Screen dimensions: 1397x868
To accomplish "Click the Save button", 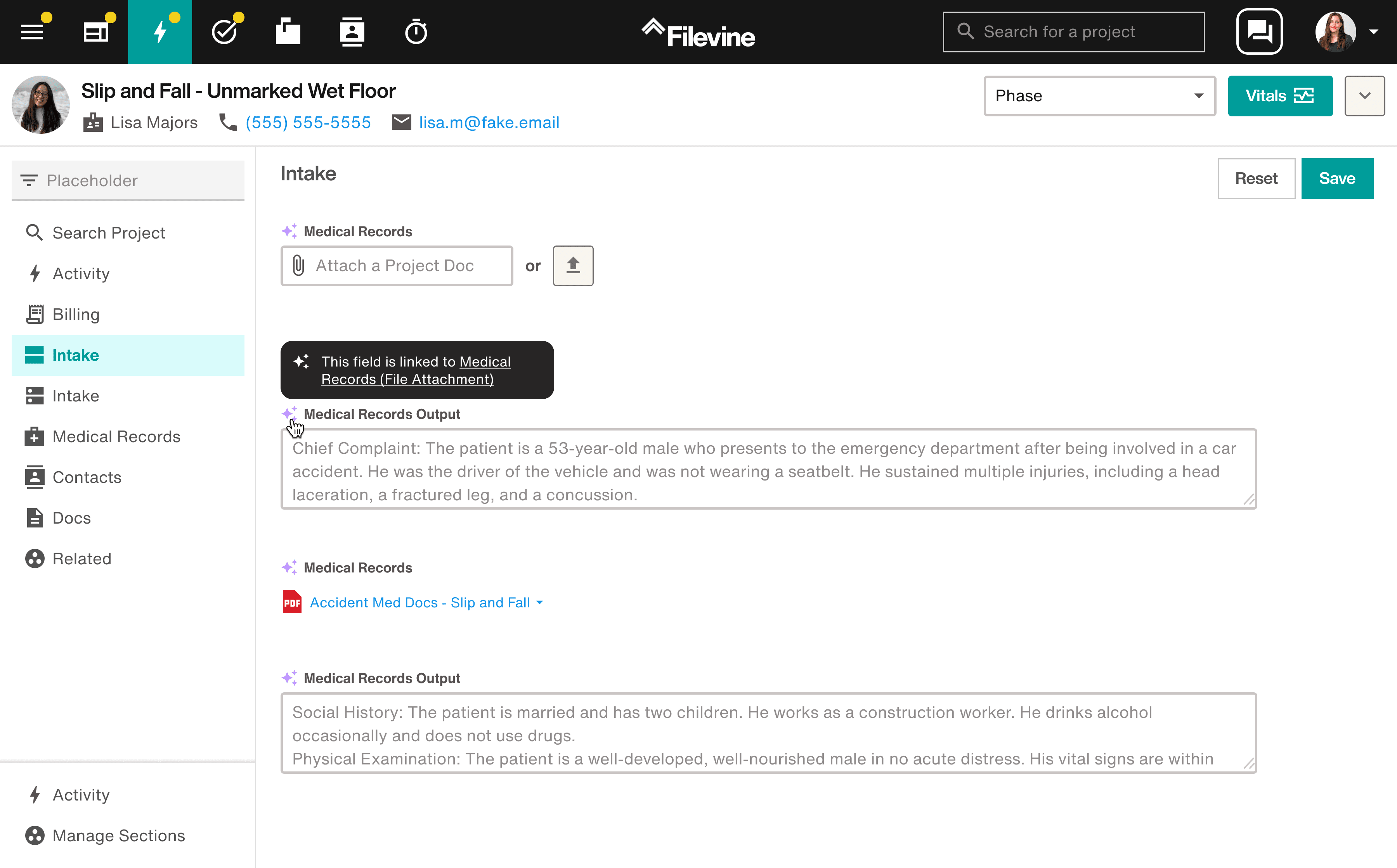I will 1337,178.
